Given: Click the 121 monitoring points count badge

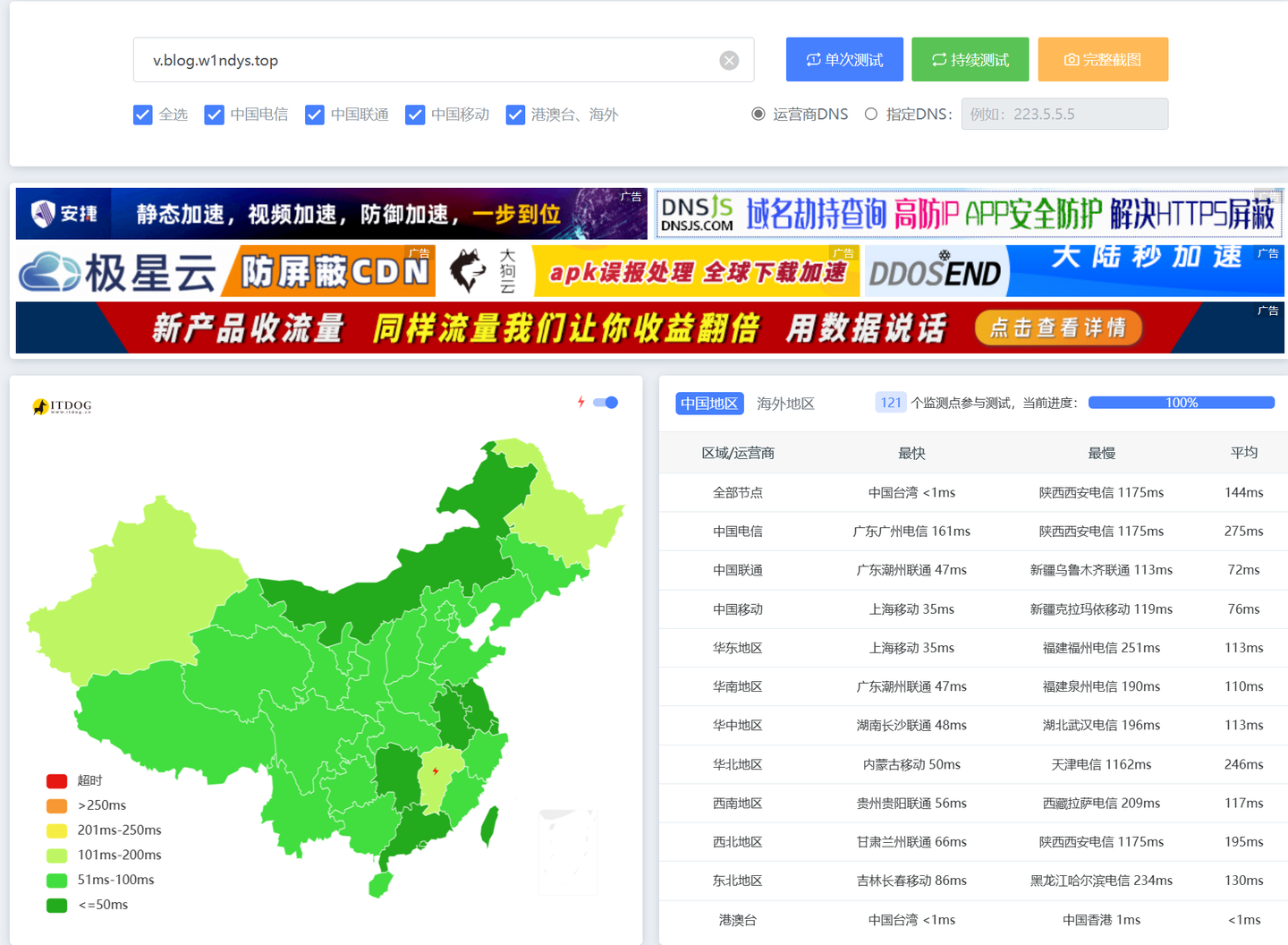Looking at the screenshot, I should pos(890,402).
